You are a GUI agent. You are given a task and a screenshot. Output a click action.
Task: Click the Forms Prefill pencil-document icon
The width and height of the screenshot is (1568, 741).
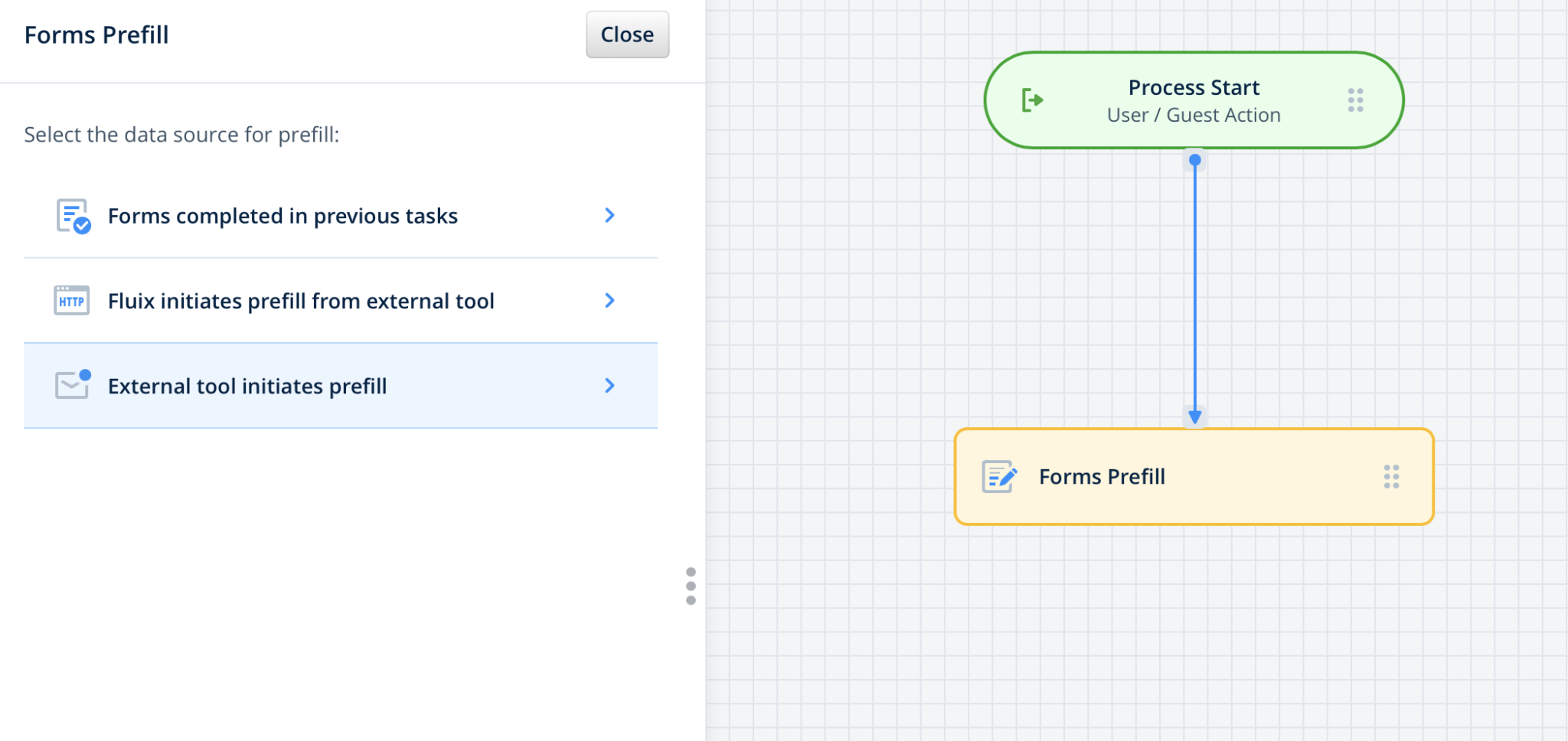998,475
